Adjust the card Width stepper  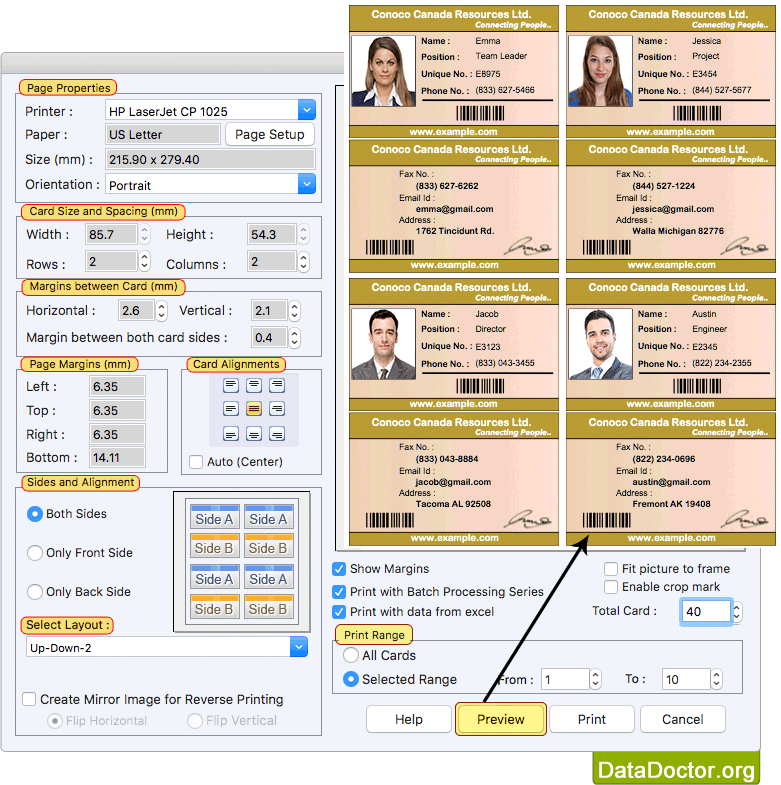tap(145, 234)
